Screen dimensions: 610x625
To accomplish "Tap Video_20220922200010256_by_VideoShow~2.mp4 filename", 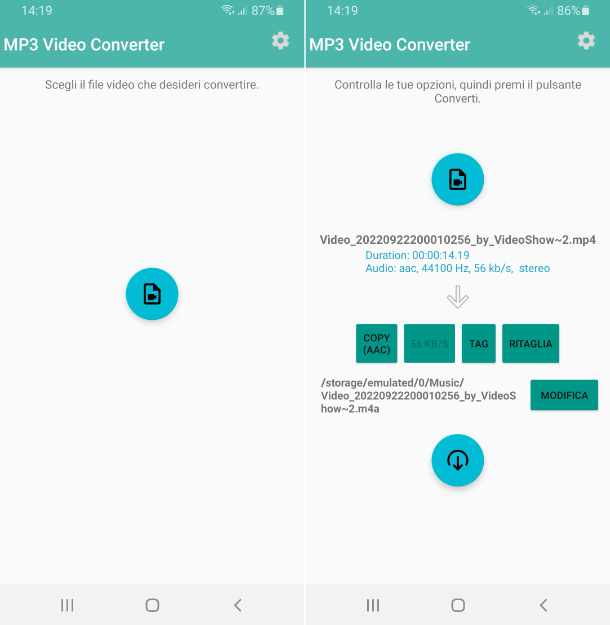I will (458, 240).
